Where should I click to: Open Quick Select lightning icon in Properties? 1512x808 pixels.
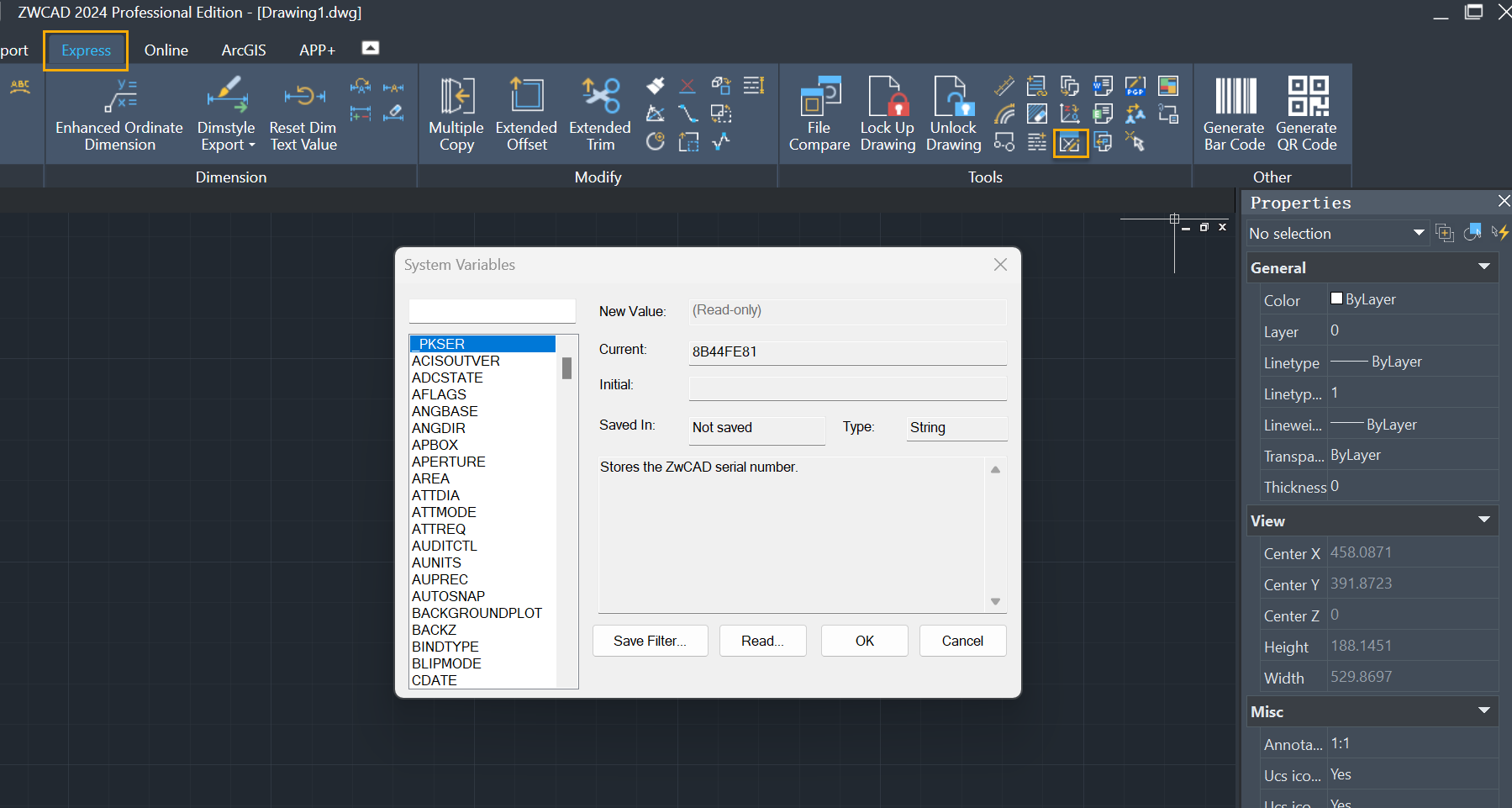pos(1500,233)
